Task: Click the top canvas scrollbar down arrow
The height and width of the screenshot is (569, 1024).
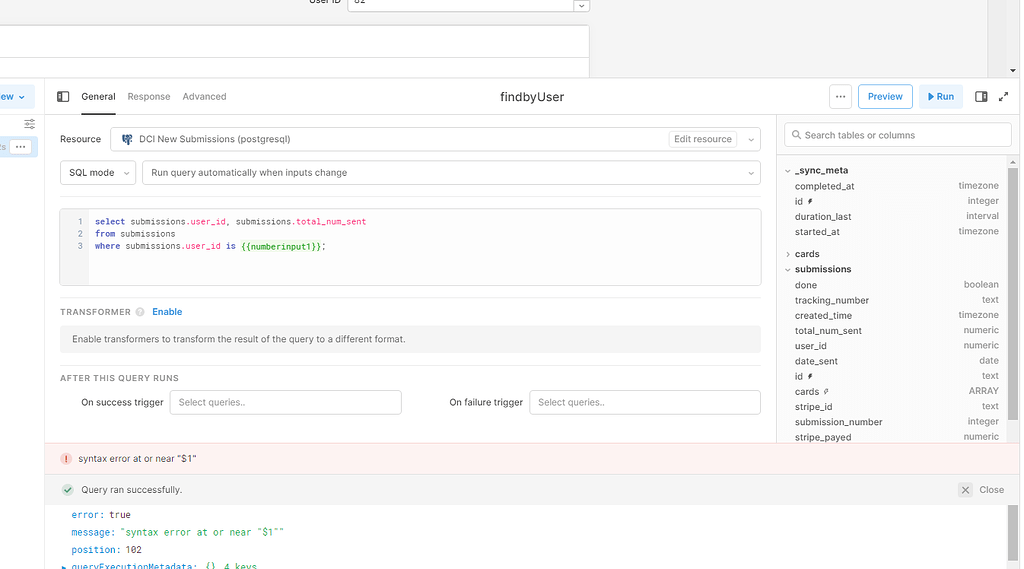Action: (x=1013, y=71)
